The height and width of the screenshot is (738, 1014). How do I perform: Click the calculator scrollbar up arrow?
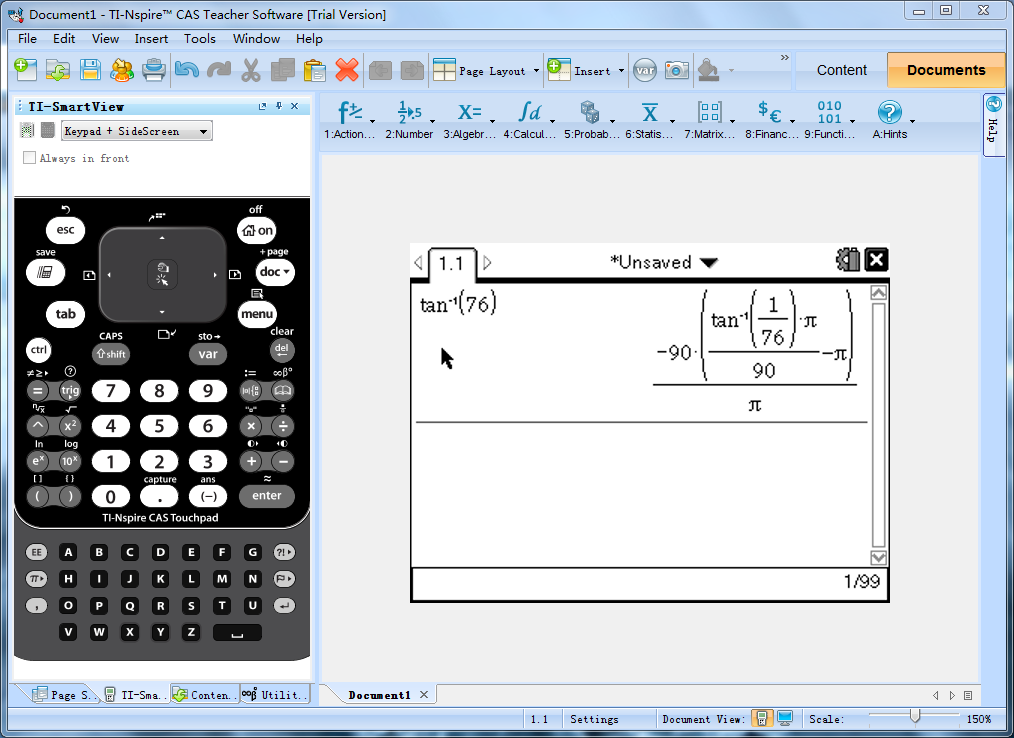tap(878, 293)
